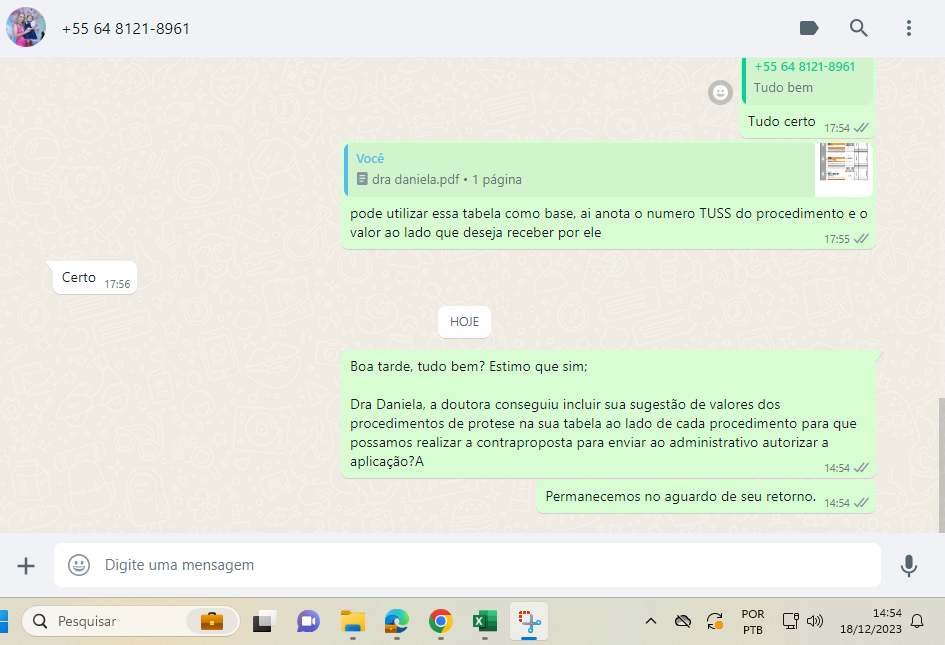Record a voice message with microphone
The width and height of the screenshot is (945, 645).
(908, 566)
